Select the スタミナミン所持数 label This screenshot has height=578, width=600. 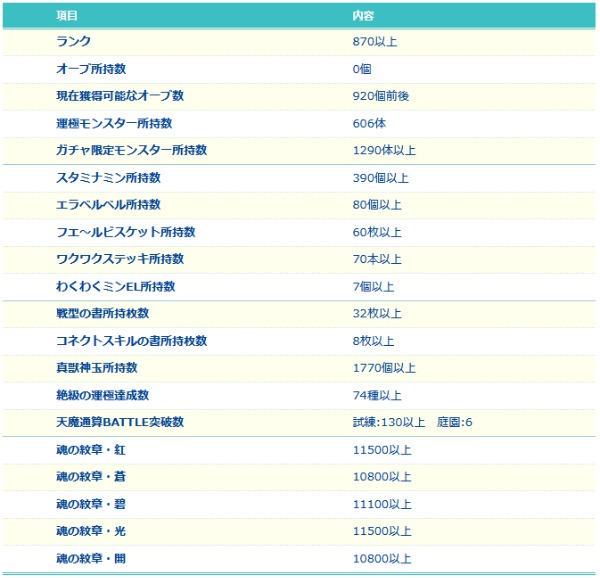pos(108,177)
